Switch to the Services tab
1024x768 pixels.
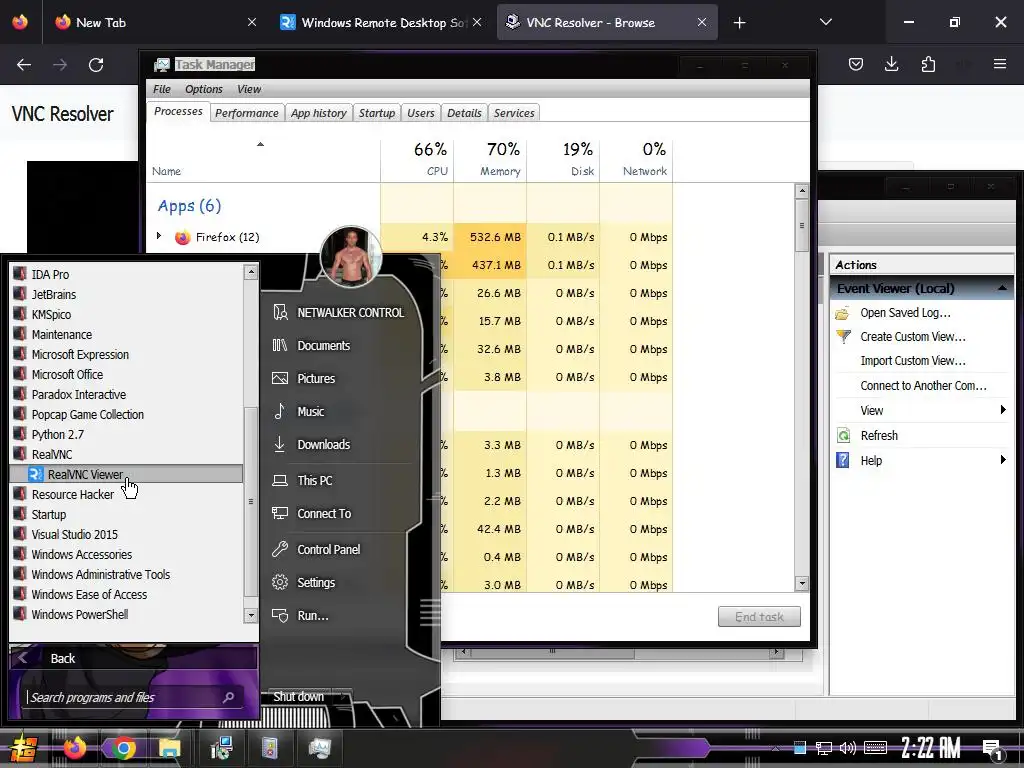514,113
